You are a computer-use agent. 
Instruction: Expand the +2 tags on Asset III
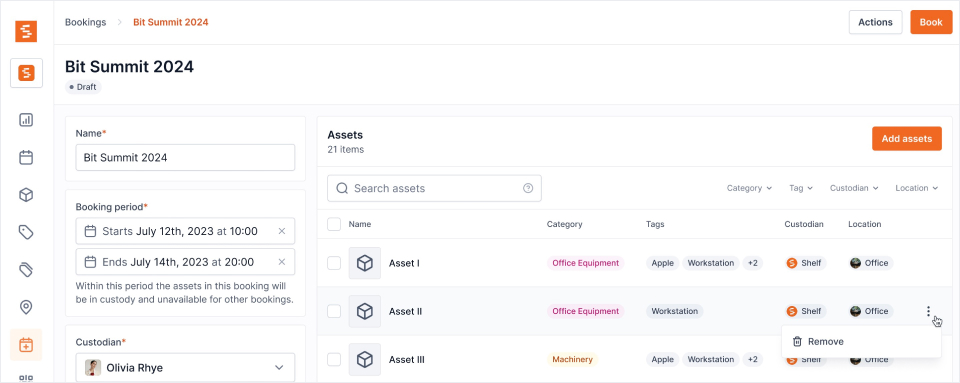[753, 360]
